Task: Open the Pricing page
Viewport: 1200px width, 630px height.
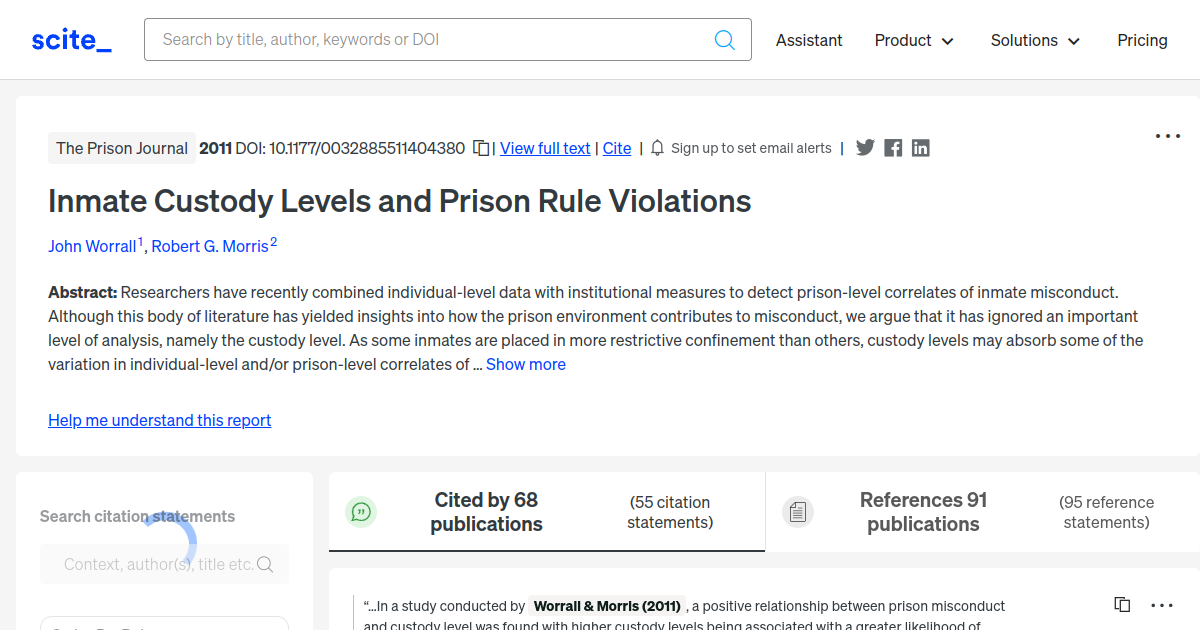Action: 1142,40
